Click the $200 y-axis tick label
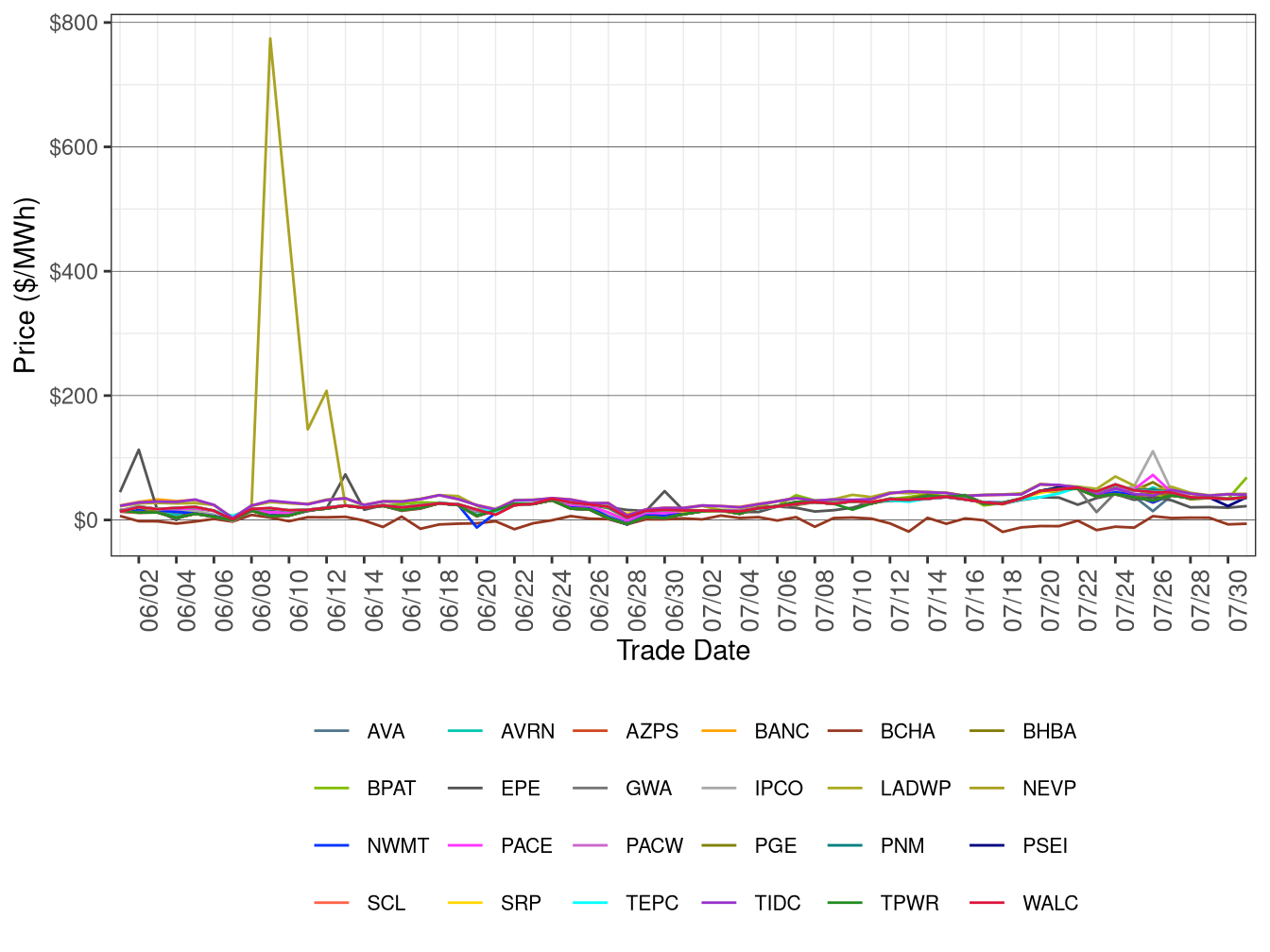Screen dimensions: 1270x952 coord(74,397)
